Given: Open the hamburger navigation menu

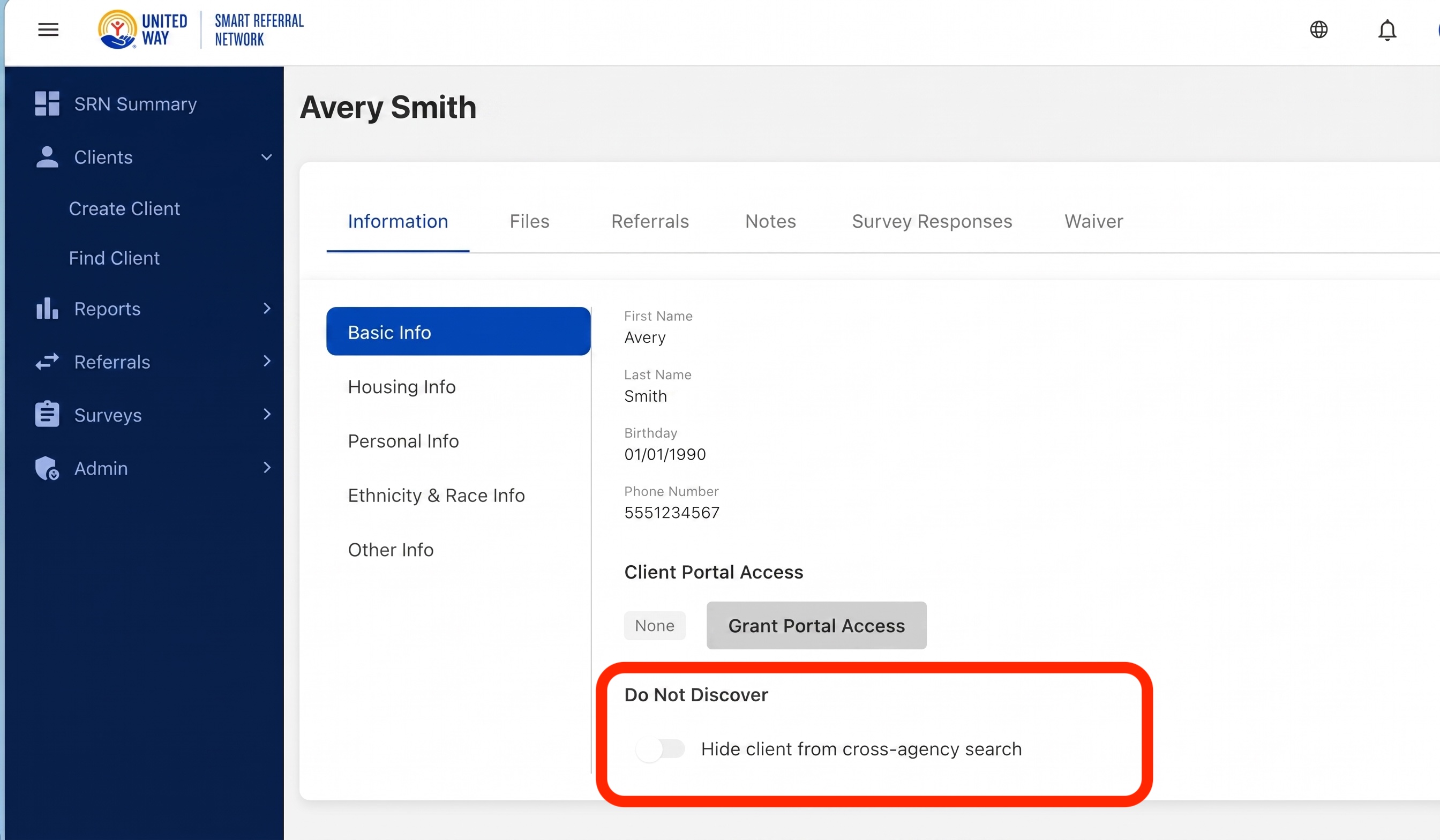Looking at the screenshot, I should click(48, 29).
